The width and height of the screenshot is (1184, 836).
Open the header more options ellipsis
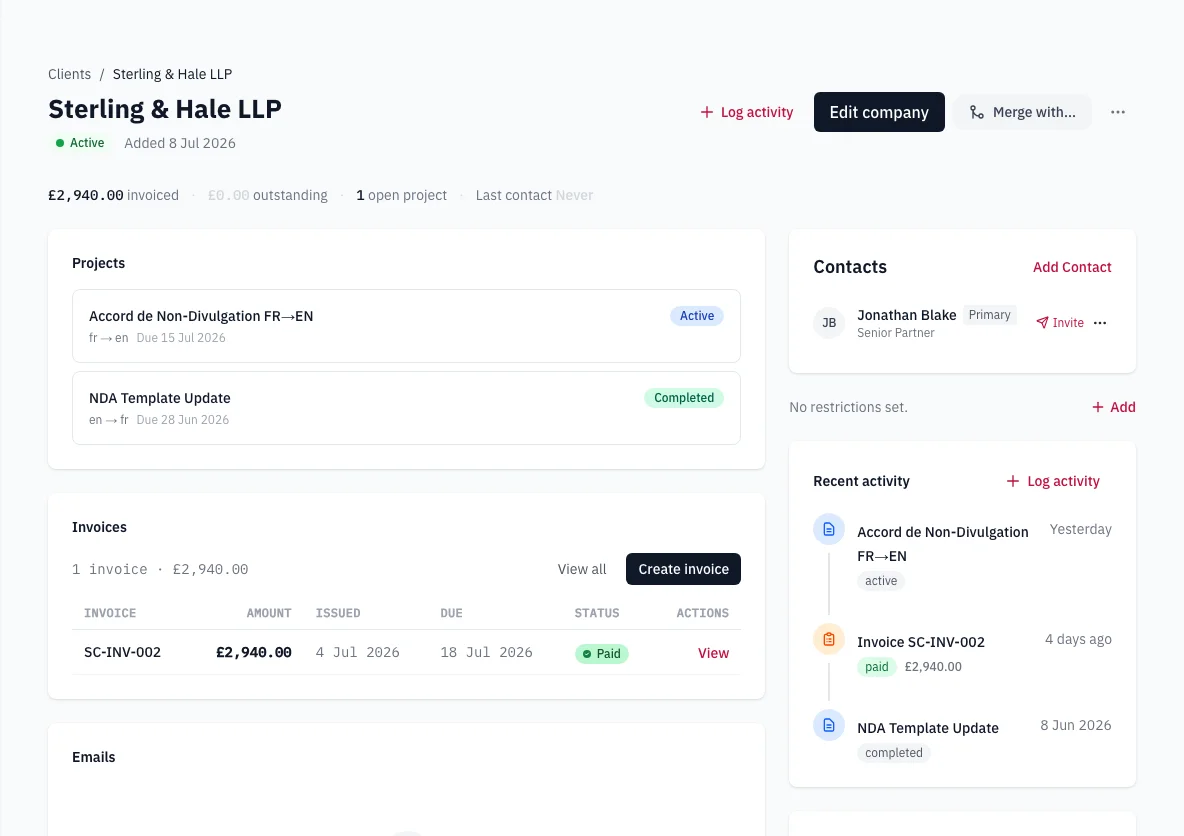pos(1118,112)
